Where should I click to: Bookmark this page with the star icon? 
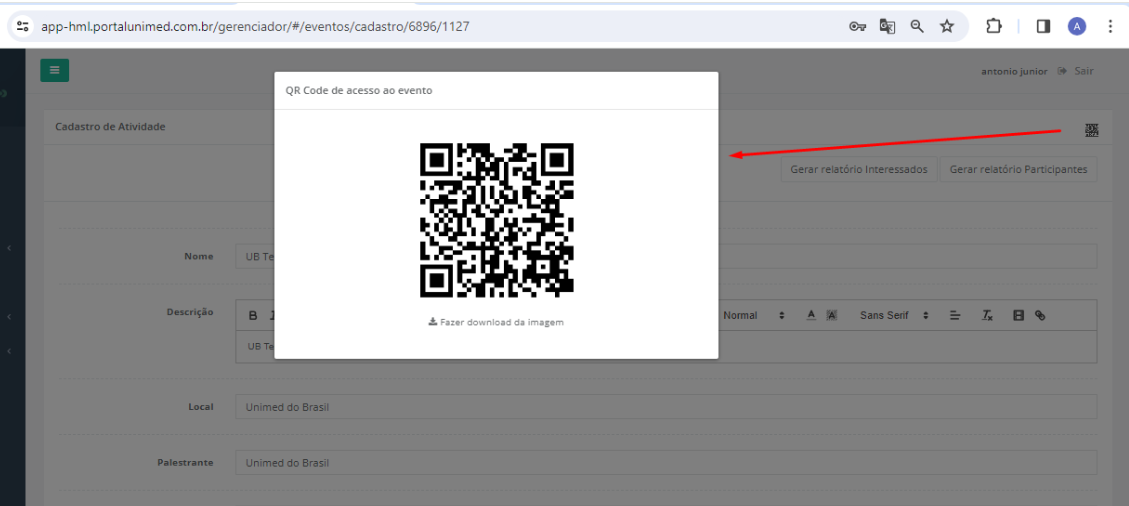click(947, 27)
